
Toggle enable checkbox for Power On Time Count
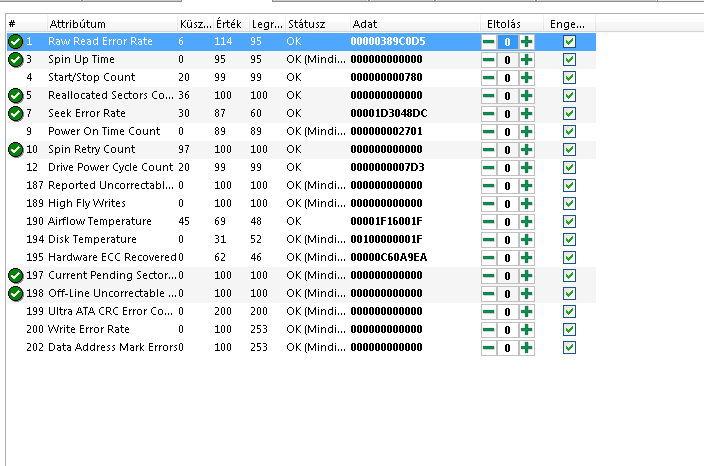569,132
